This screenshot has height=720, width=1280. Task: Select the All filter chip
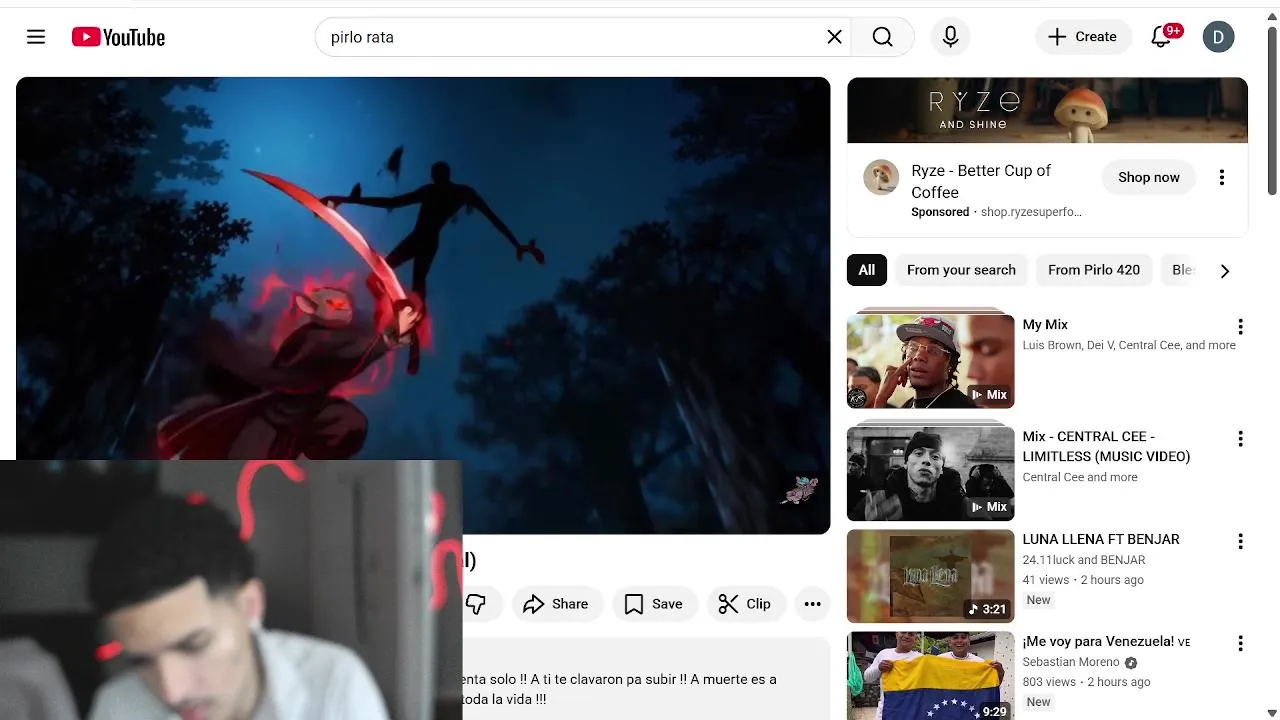867,270
